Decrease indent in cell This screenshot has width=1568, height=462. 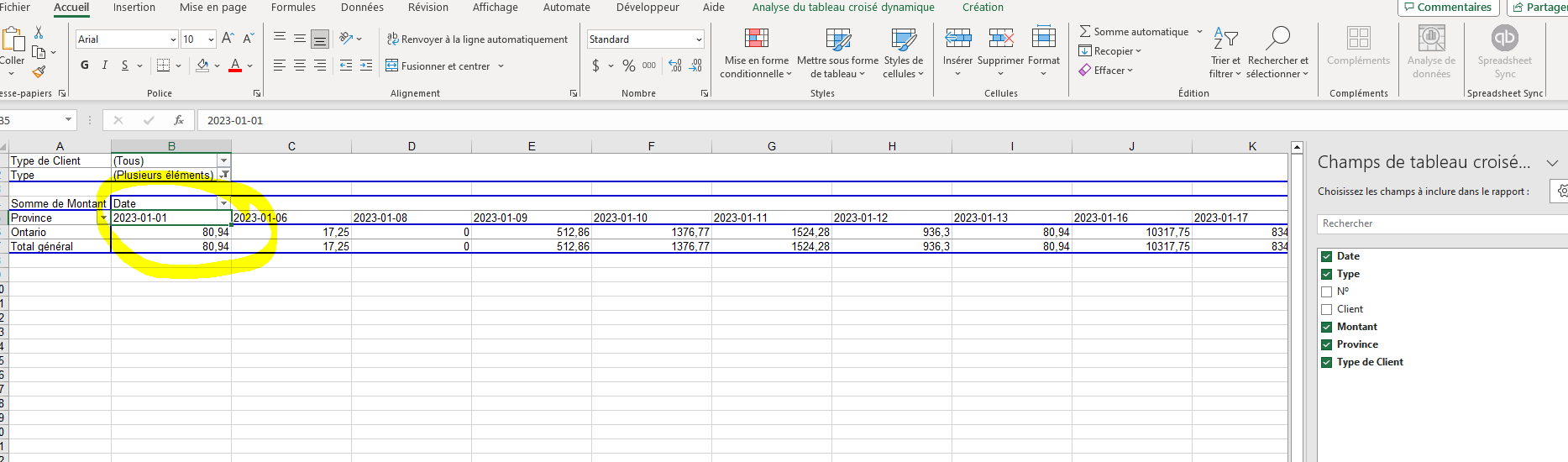click(346, 66)
